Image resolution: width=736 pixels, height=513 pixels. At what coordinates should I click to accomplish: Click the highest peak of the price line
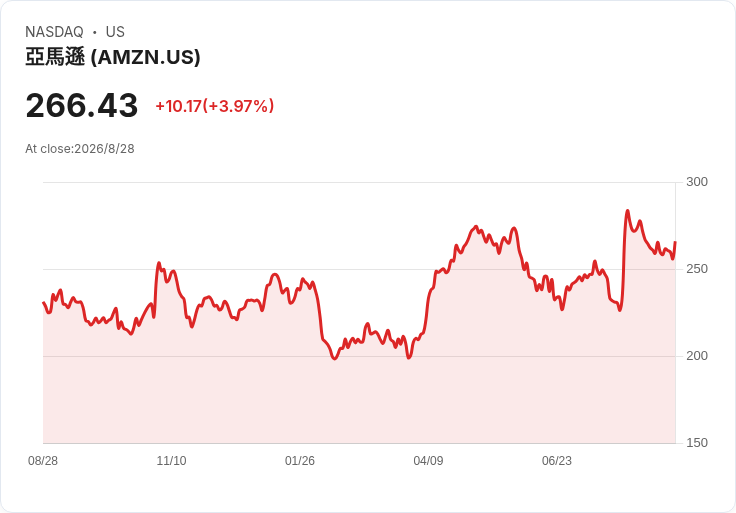[628, 211]
